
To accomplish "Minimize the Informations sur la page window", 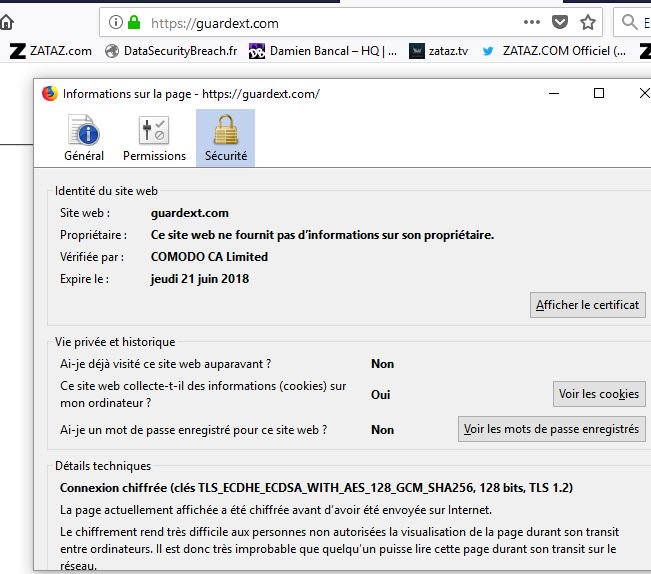I will coord(554,93).
